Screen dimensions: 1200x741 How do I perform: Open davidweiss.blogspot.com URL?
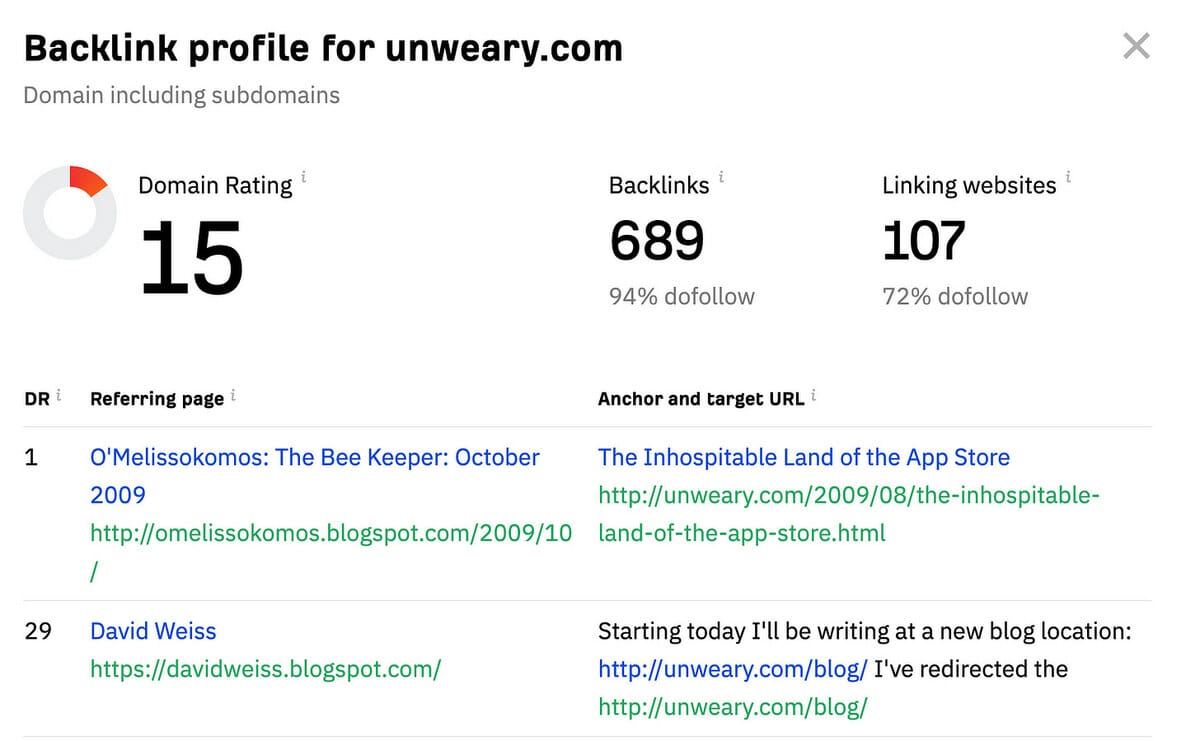point(265,669)
